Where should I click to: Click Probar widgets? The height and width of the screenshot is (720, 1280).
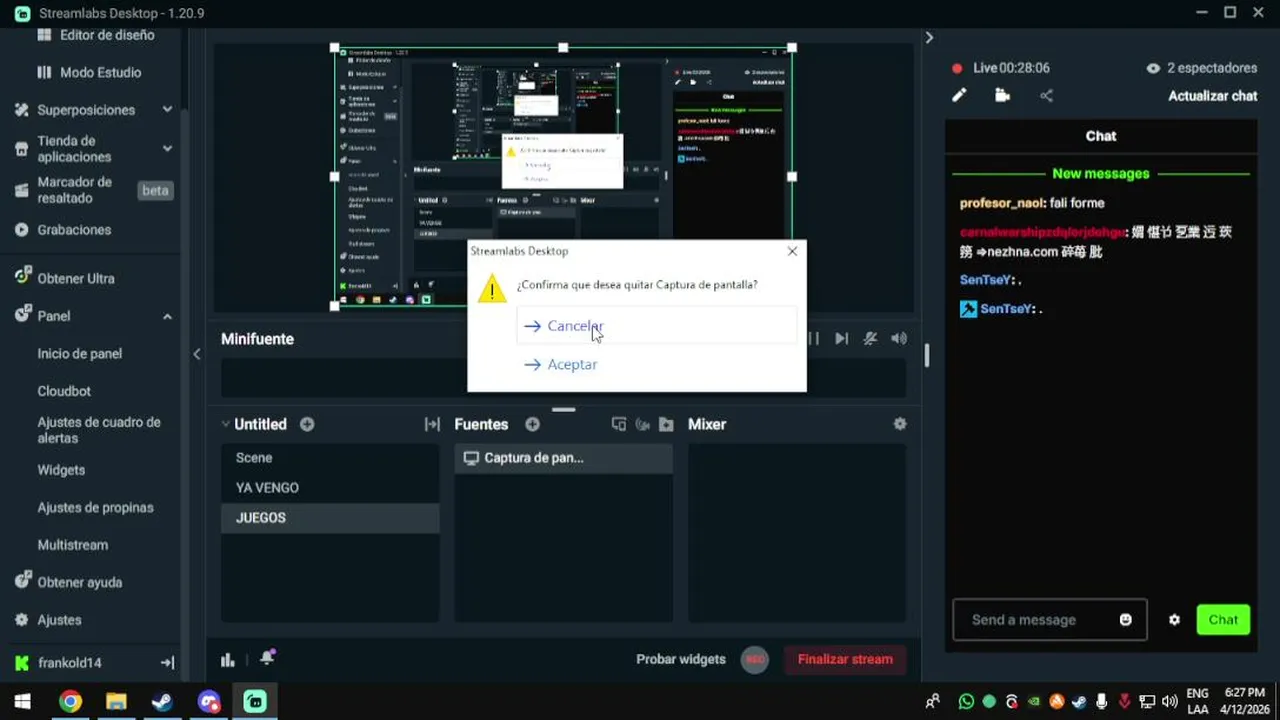(681, 659)
